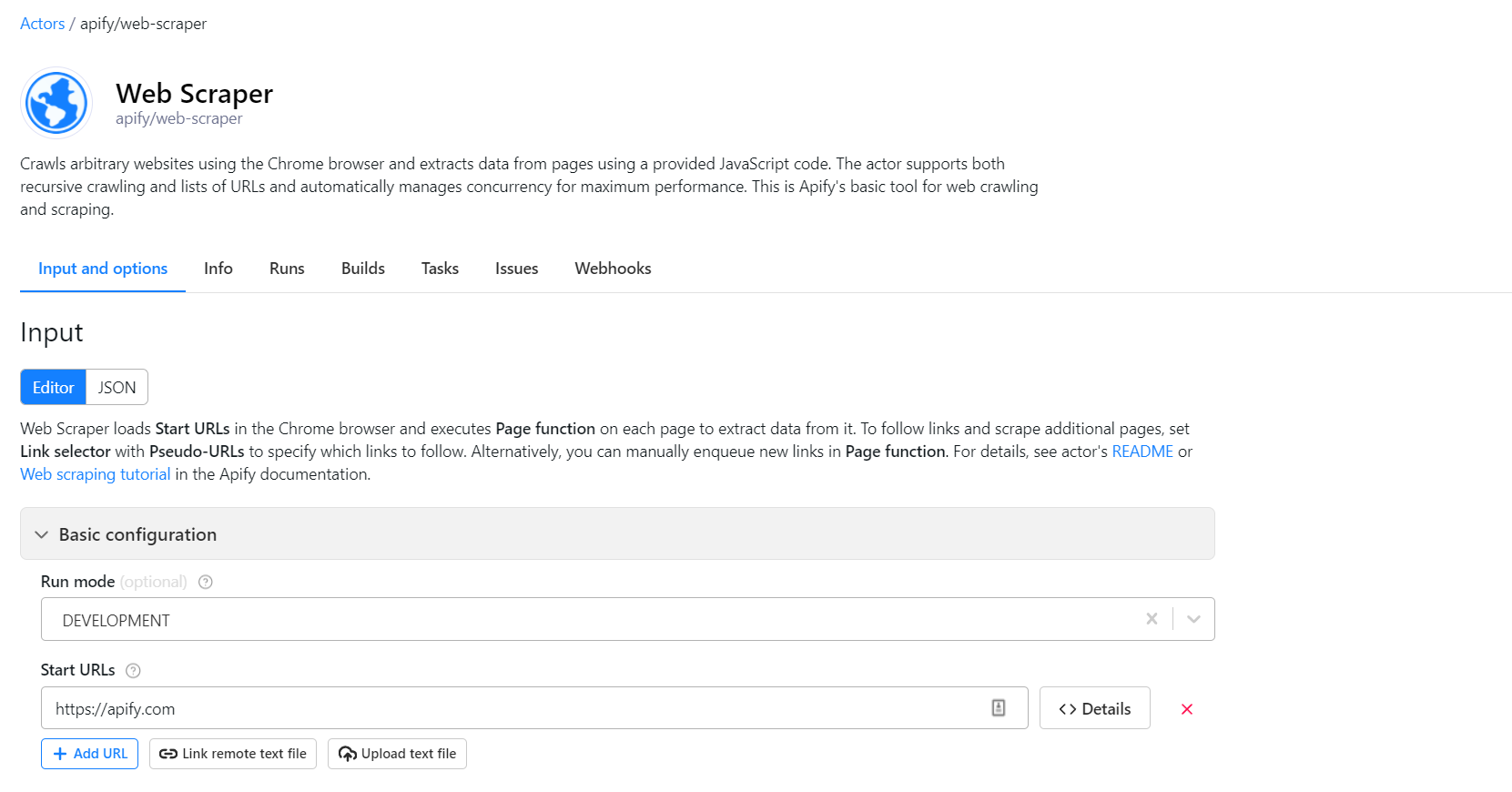Go to the Builds tab
The image size is (1512, 792).
(x=363, y=269)
